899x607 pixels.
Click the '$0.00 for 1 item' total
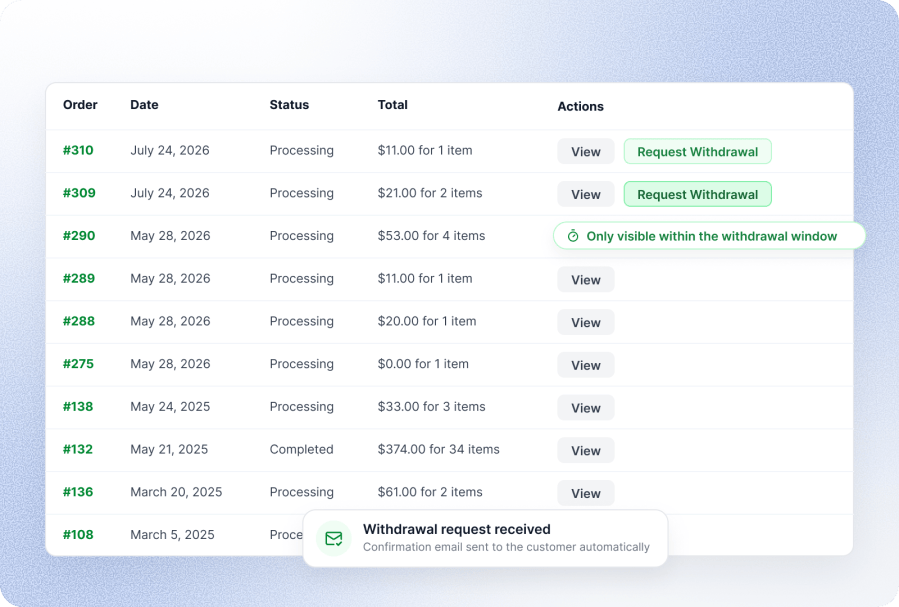pos(423,364)
